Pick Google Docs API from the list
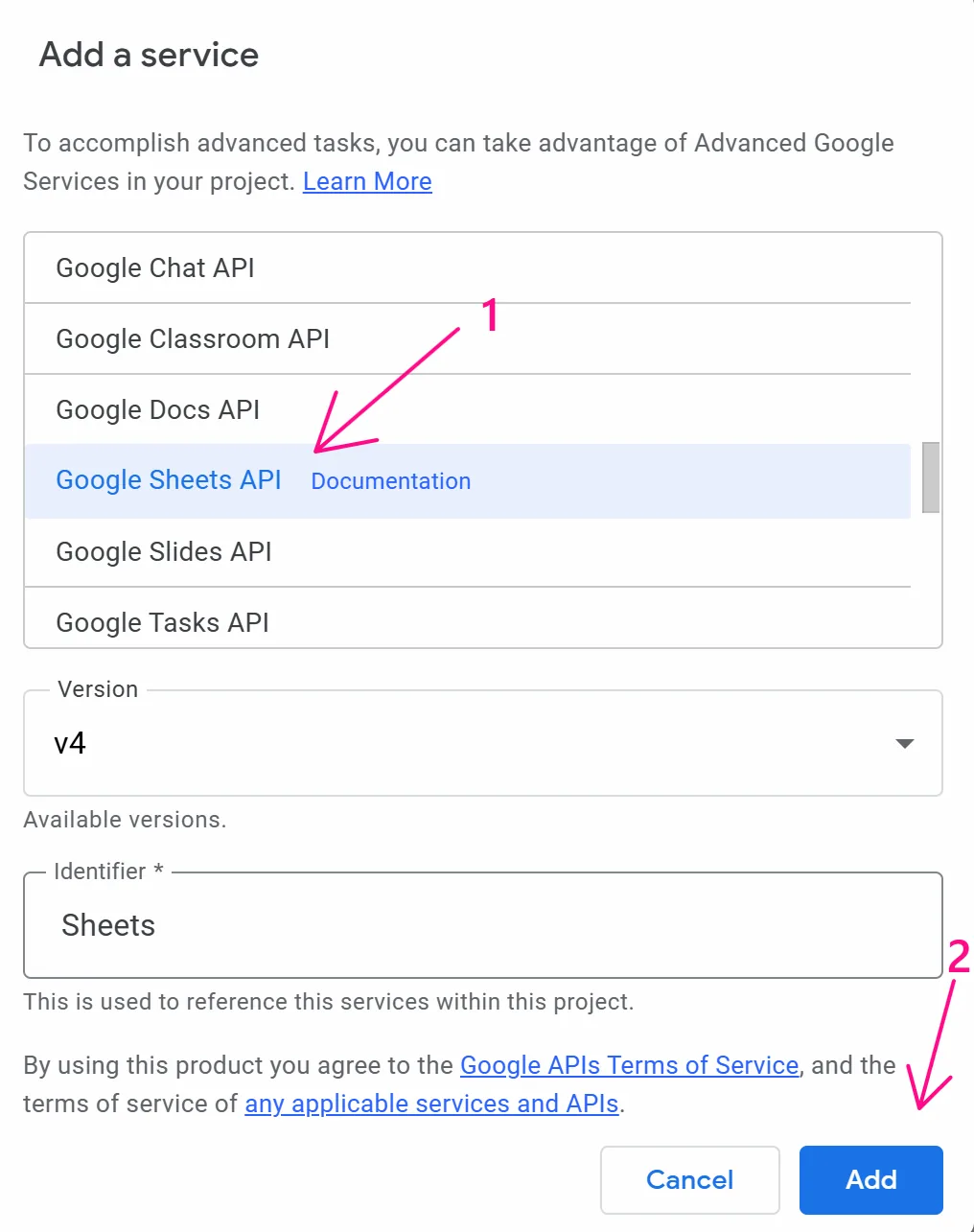The image size is (974, 1232). click(x=158, y=409)
